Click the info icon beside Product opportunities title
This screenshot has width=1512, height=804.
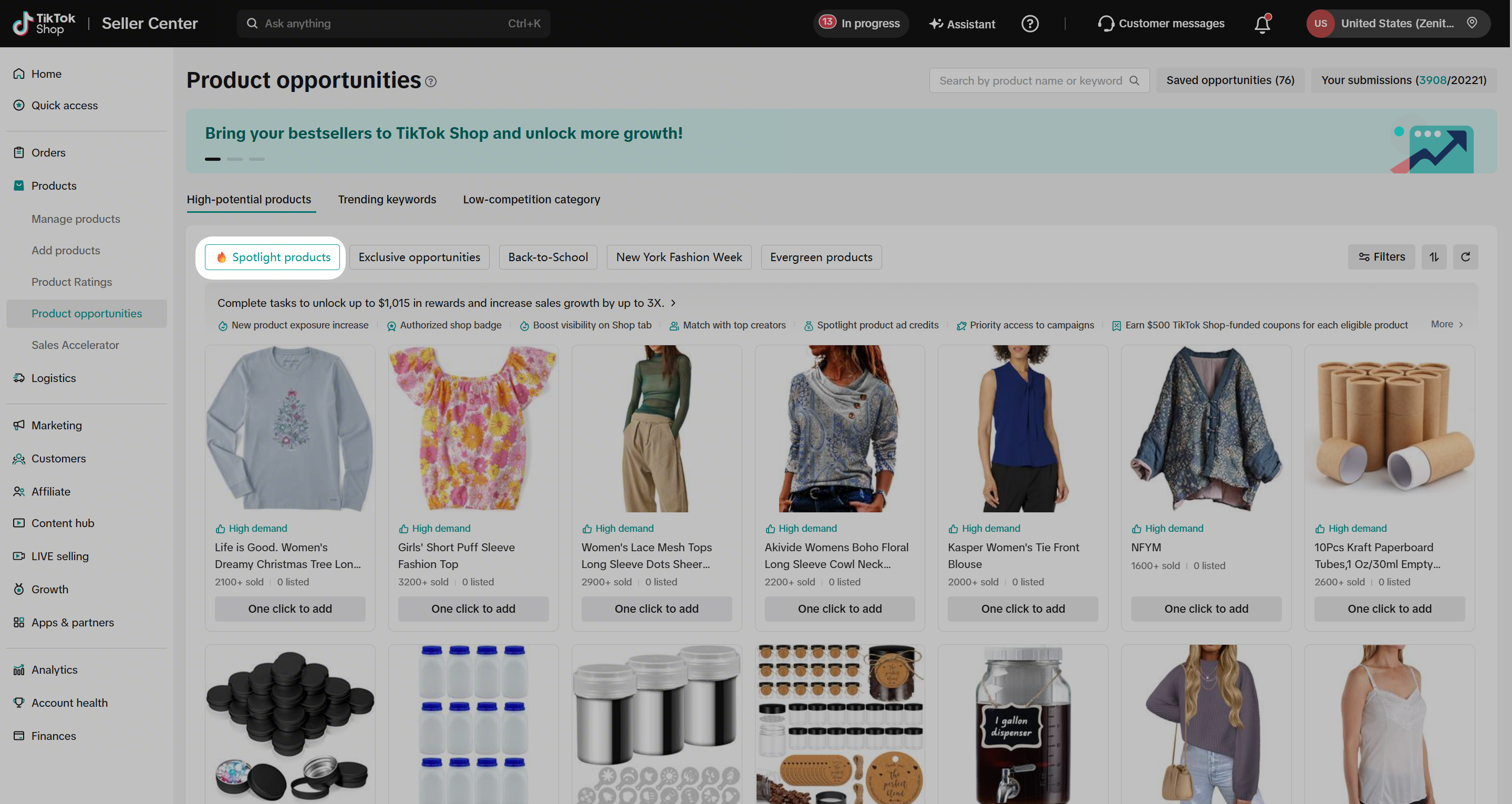(431, 81)
